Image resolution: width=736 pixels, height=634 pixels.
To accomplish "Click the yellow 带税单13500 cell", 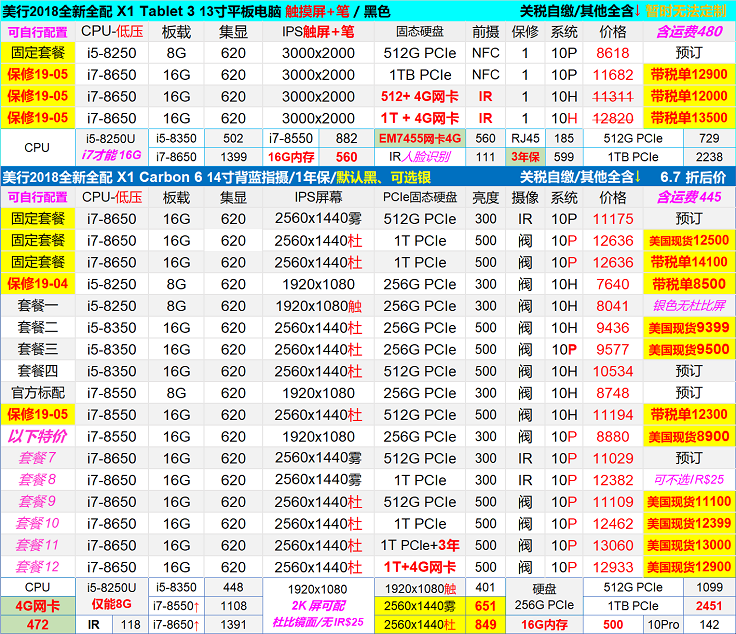I will click(688, 117).
